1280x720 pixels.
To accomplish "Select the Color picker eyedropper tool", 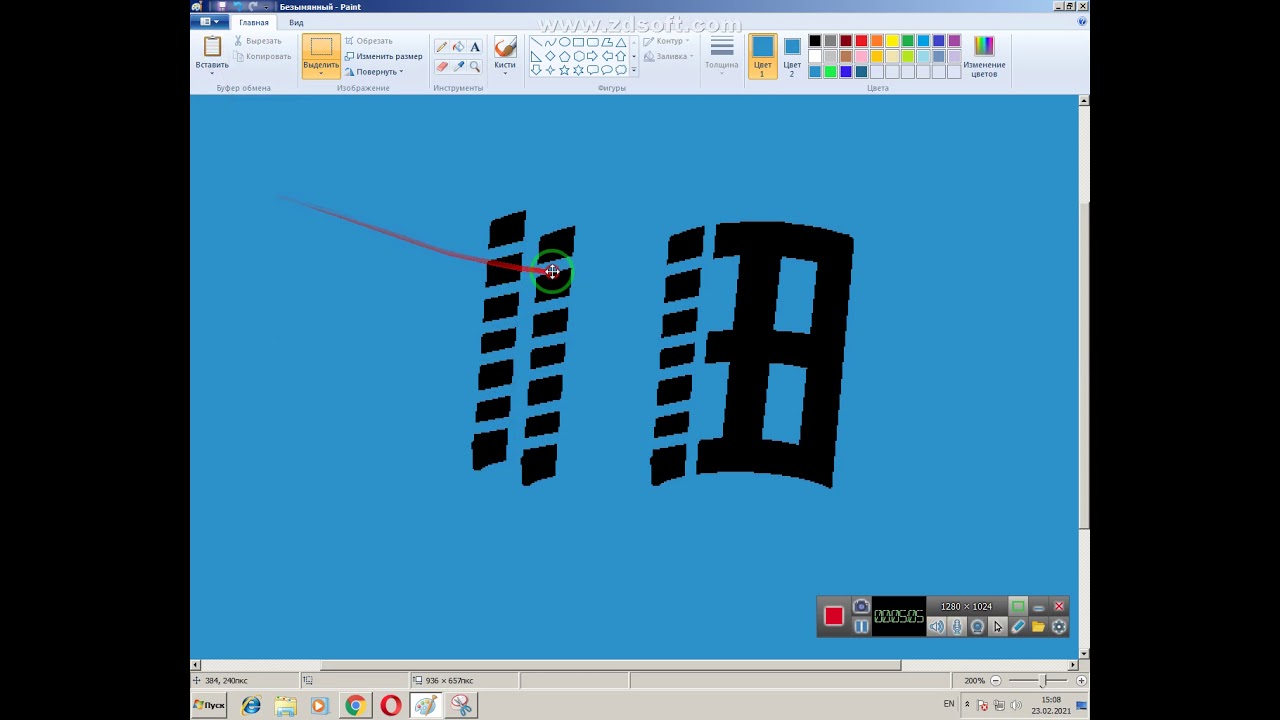I will [458, 66].
